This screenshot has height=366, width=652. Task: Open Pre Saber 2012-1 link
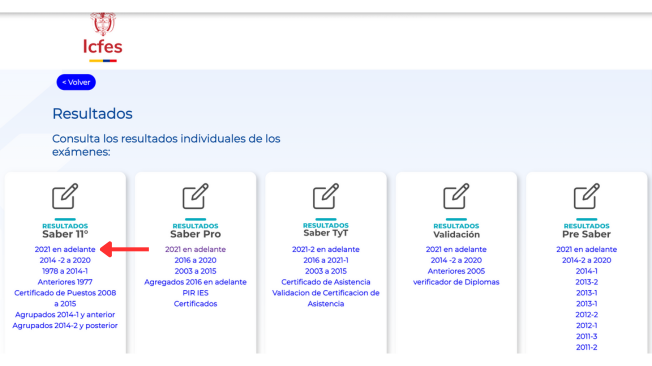tap(587, 325)
